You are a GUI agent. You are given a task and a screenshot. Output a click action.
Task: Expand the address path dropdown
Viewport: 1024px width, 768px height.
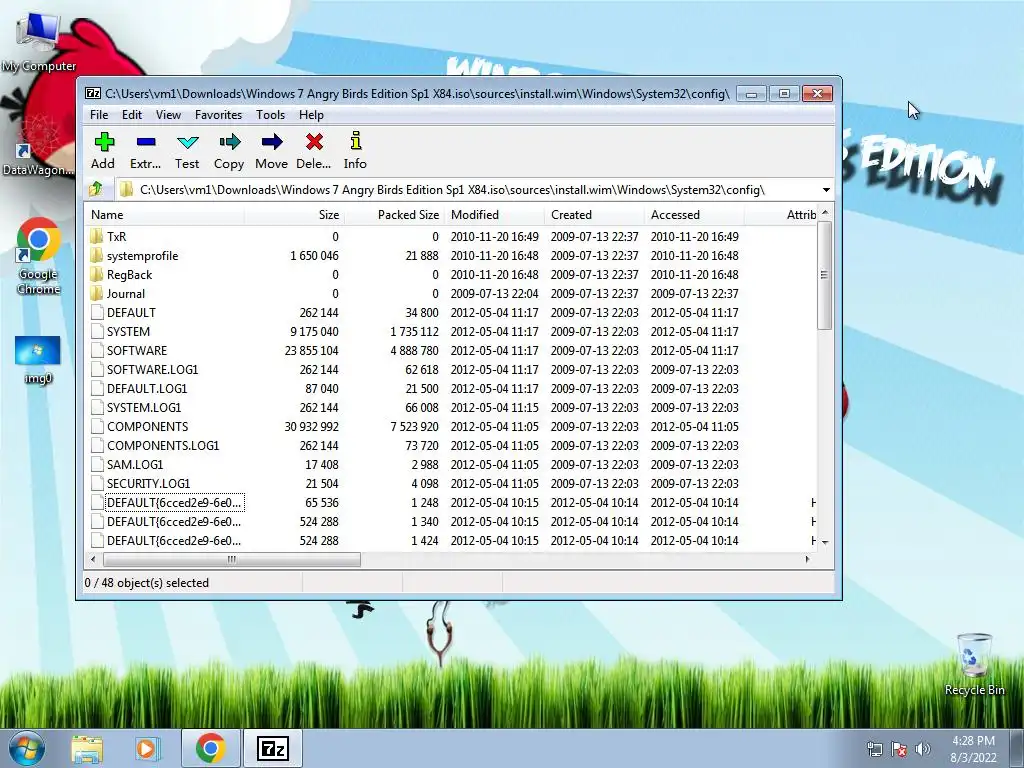tap(826, 190)
